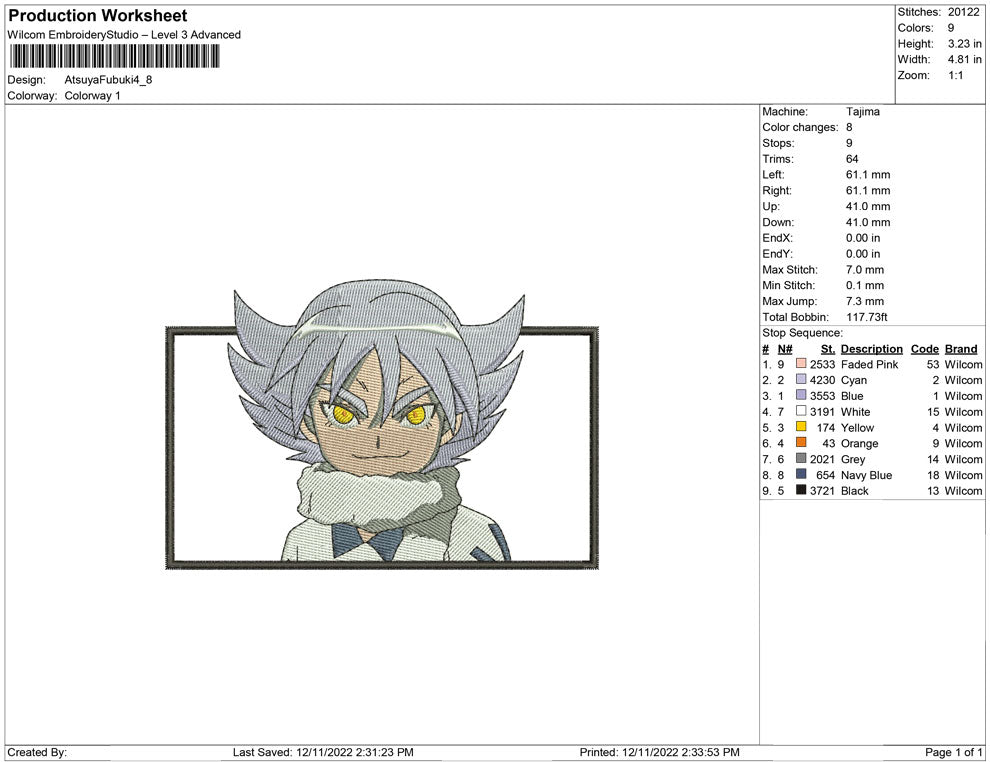990x762 pixels.
Task: Click the Cyan thread color swatch
Action: click(x=801, y=379)
